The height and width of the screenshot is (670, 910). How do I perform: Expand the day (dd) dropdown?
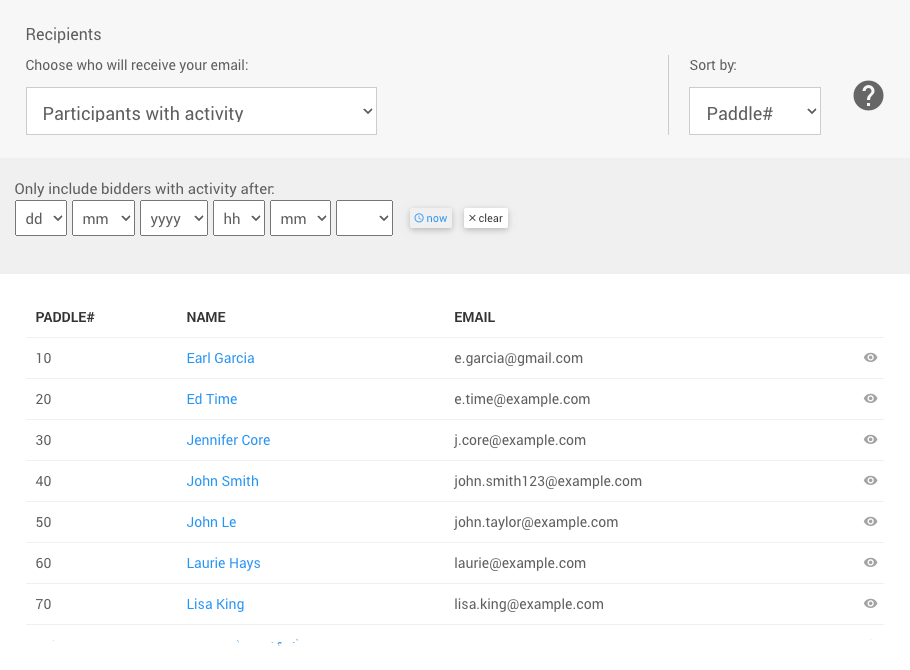pyautogui.click(x=41, y=218)
